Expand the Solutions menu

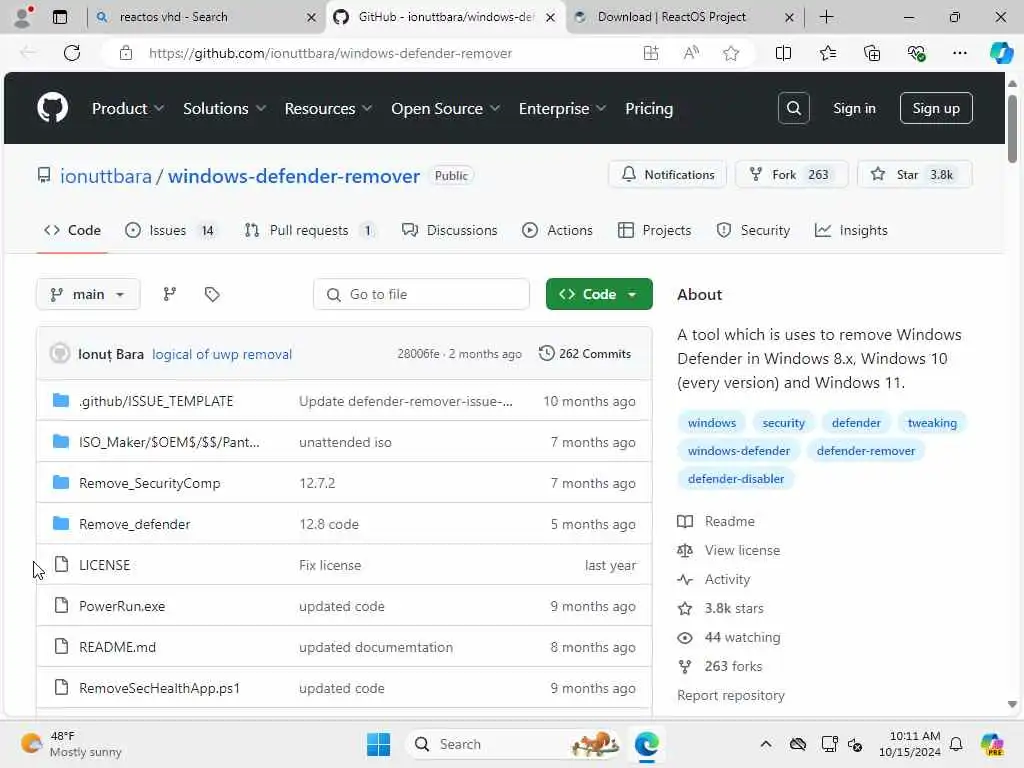pos(224,108)
